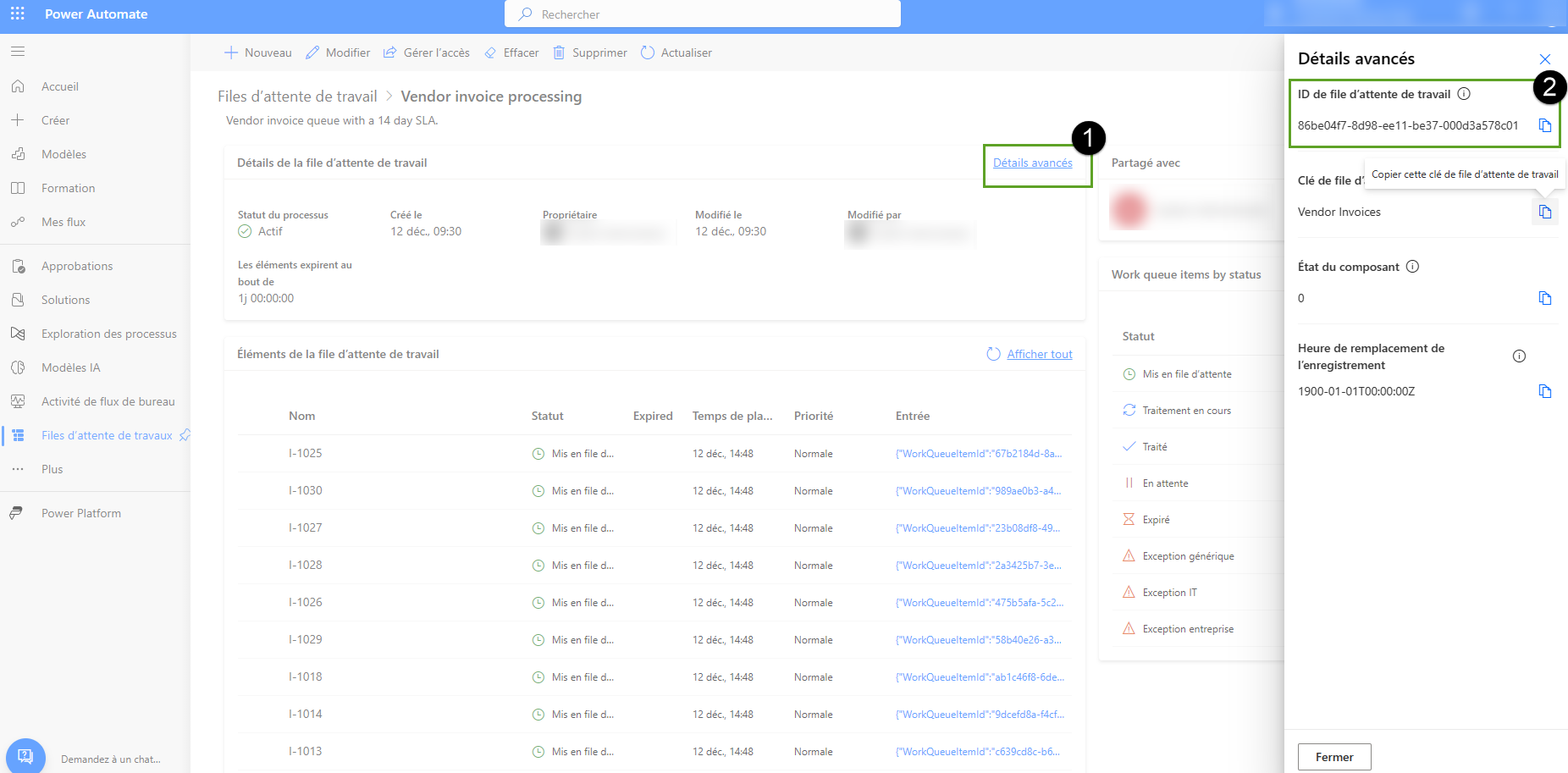Image resolution: width=1568 pixels, height=773 pixels.
Task: Click Actualiser in the command bar
Action: (676, 52)
